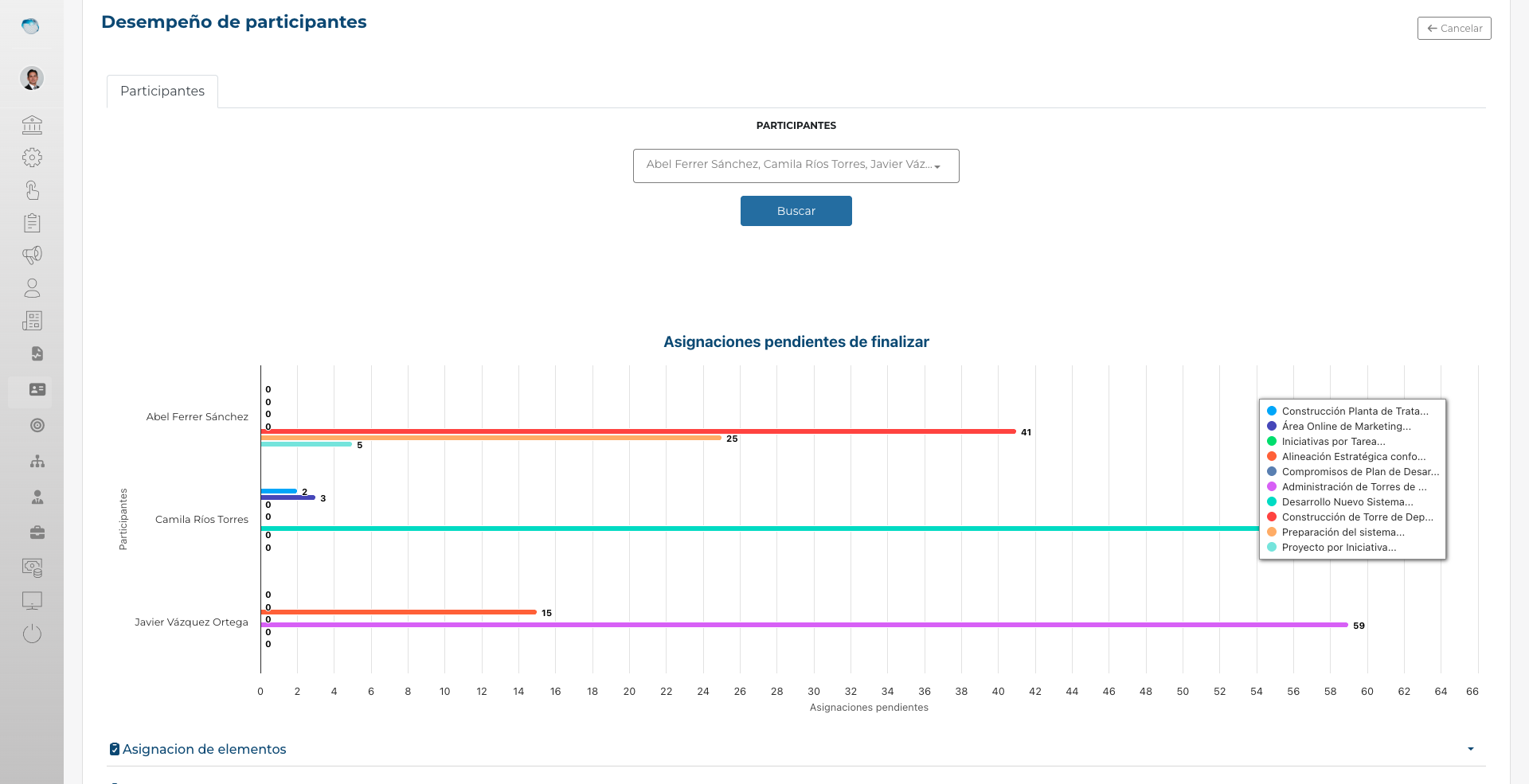Click the Asignacion de elementos collapse arrow
This screenshot has width=1529, height=784.
pos(1470,749)
